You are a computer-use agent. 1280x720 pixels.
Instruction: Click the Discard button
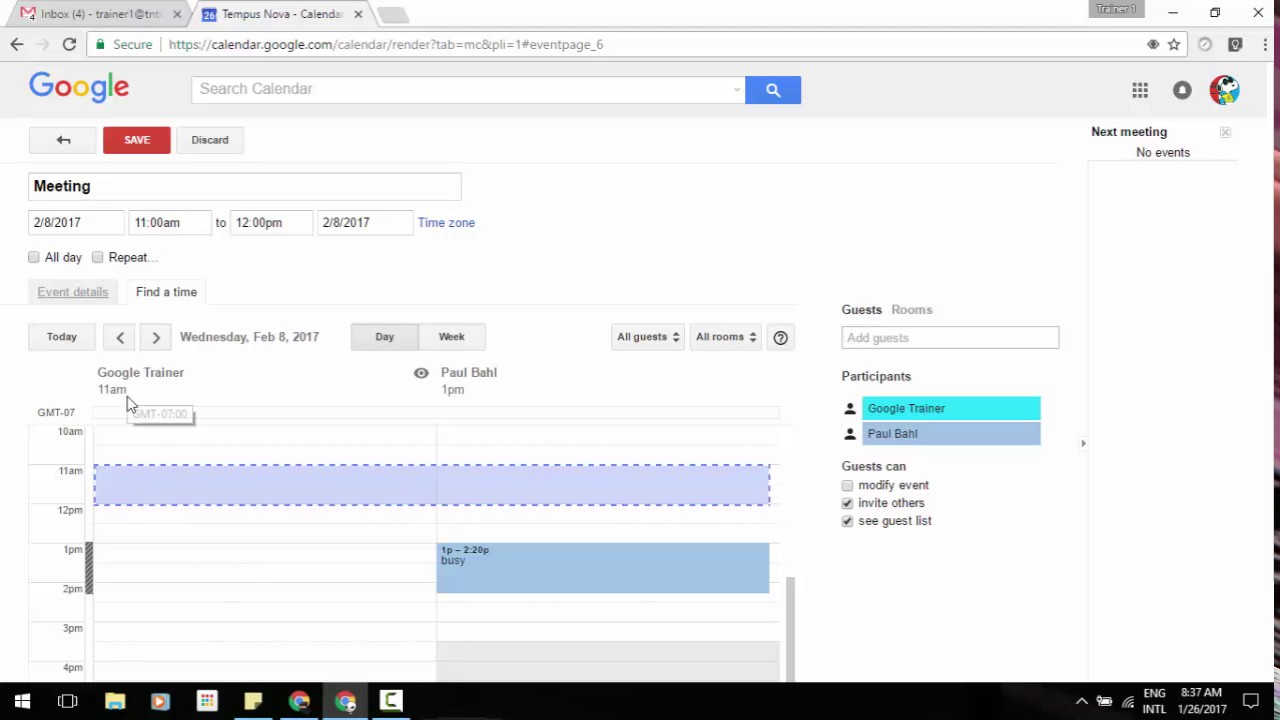point(210,140)
